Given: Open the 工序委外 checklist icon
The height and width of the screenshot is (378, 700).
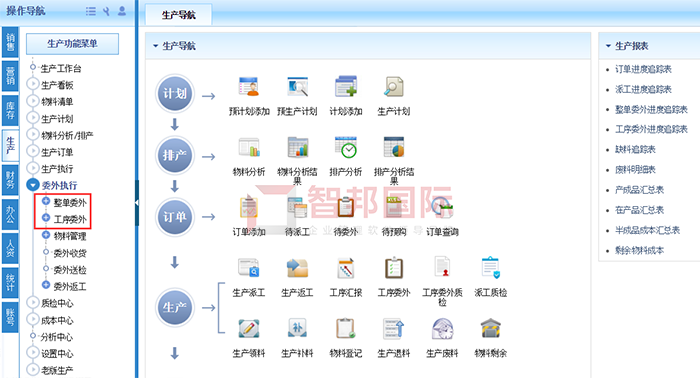Looking at the screenshot, I should (x=394, y=268).
